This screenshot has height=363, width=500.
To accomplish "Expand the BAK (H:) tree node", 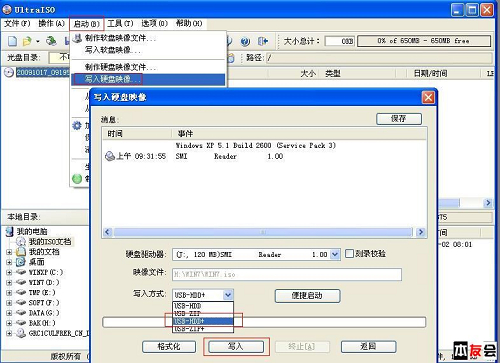I will [9, 323].
